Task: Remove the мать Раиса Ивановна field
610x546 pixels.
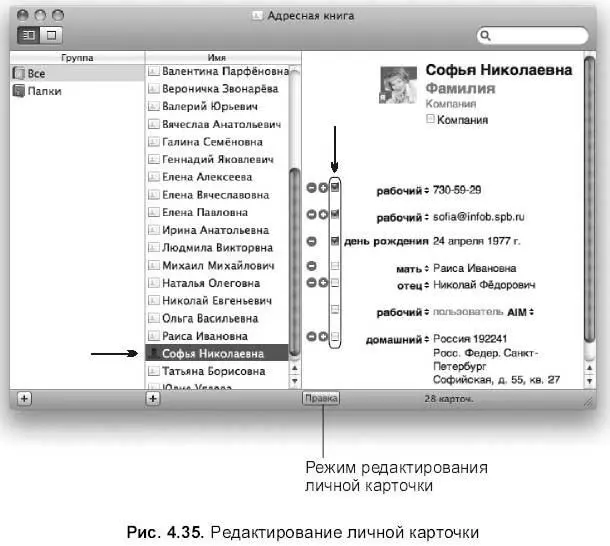Action: click(x=311, y=266)
